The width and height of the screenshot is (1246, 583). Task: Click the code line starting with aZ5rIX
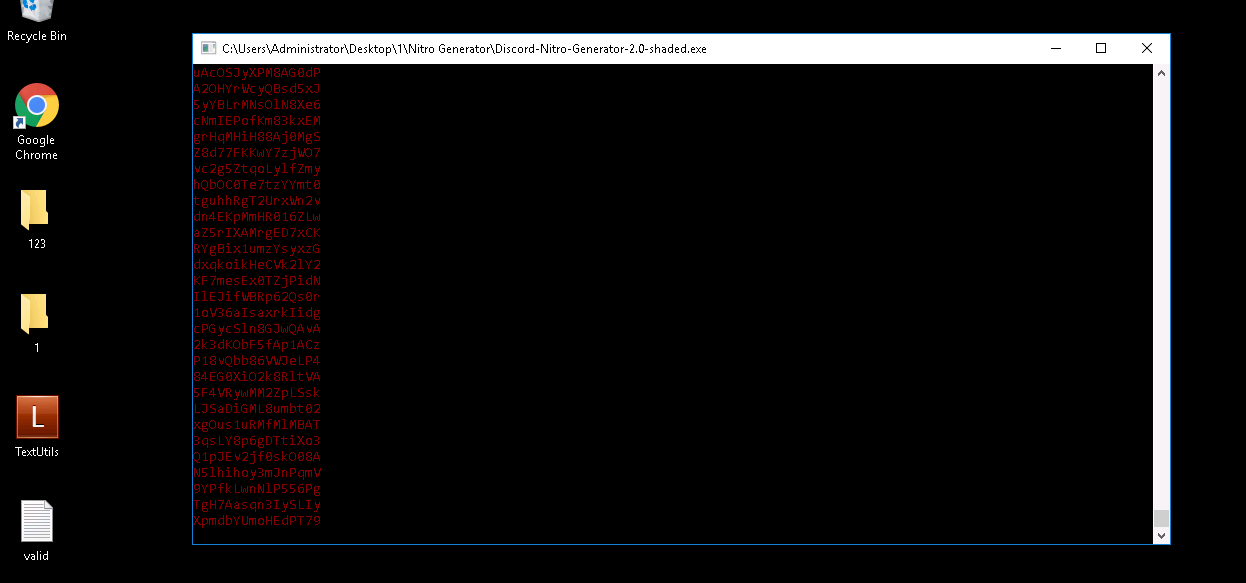(257, 233)
